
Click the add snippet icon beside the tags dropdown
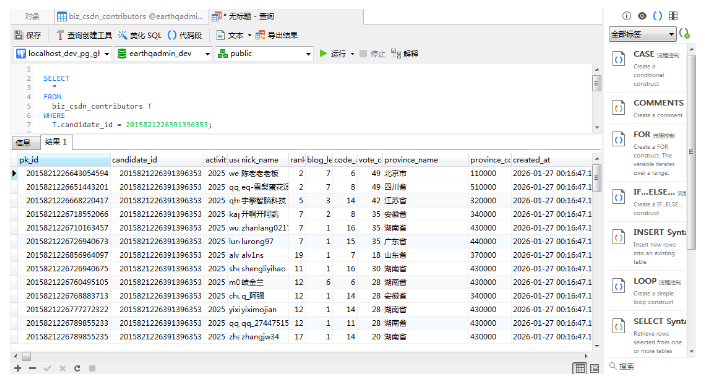pos(684,34)
